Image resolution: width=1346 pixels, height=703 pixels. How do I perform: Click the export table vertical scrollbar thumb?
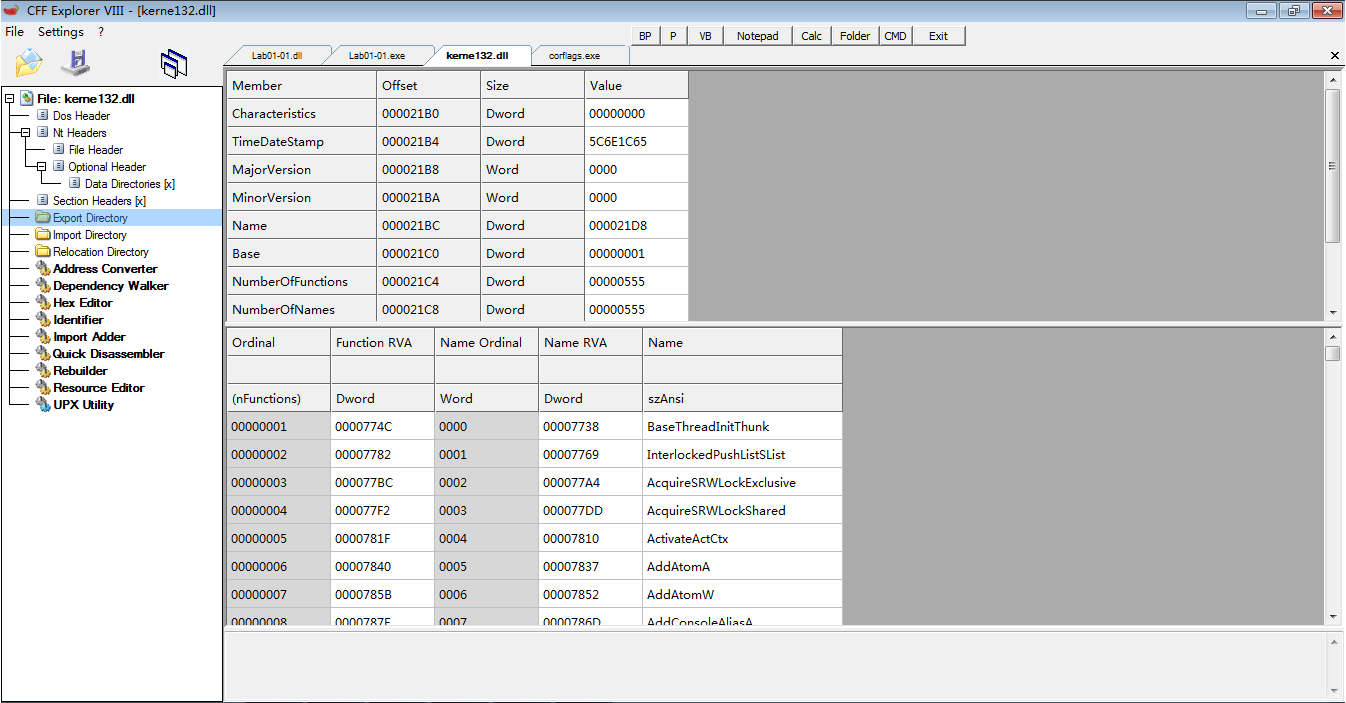point(1333,354)
